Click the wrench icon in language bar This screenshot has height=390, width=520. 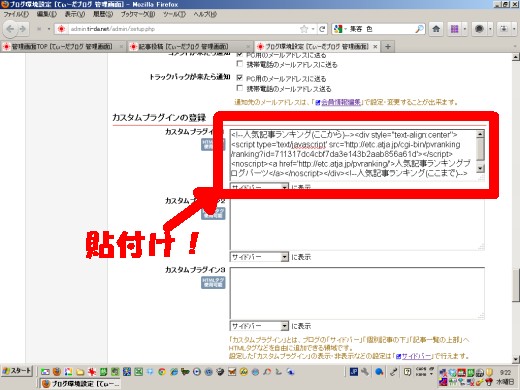pyautogui.click(x=365, y=372)
